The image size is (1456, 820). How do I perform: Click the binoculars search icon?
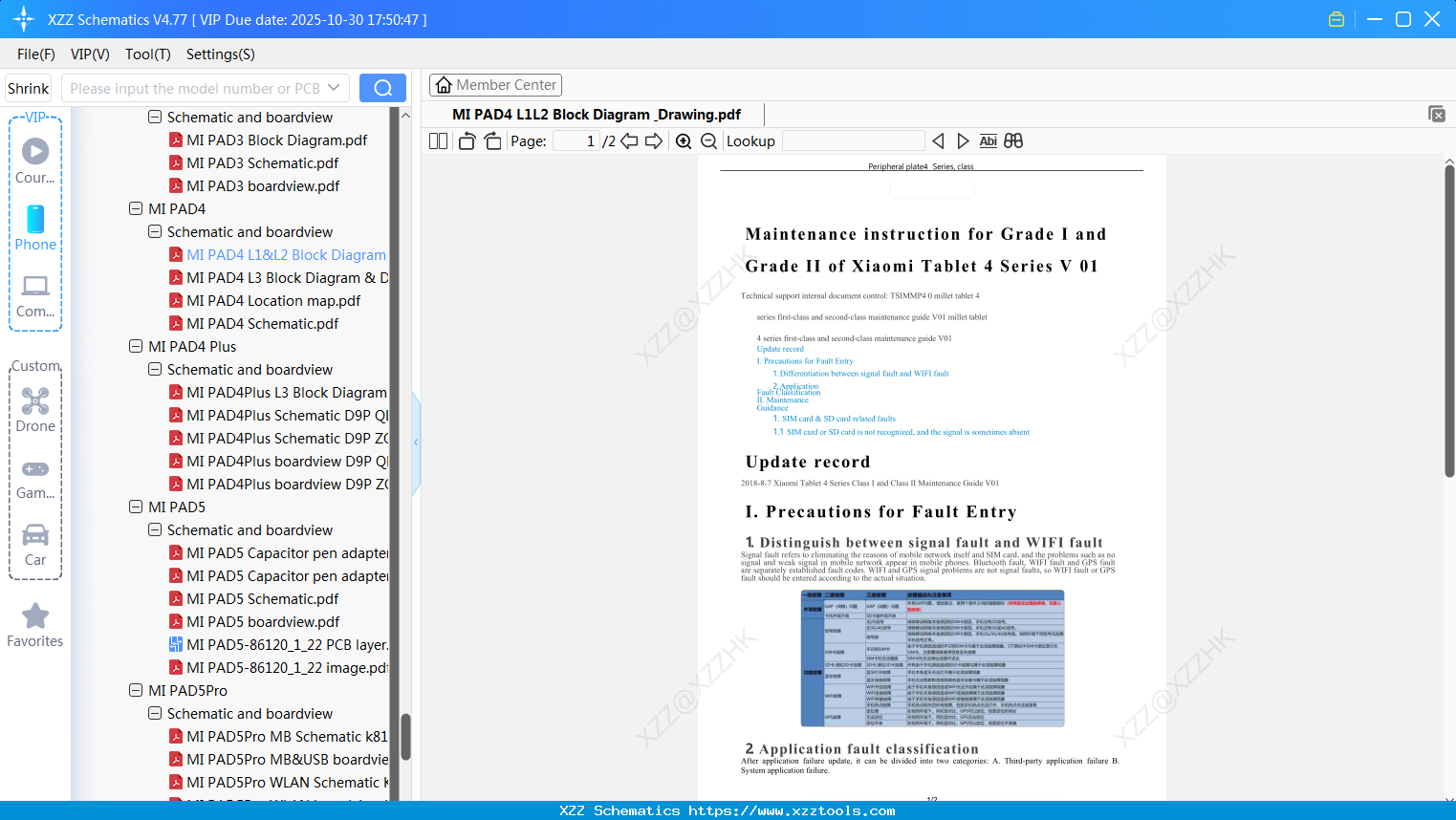pyautogui.click(x=1013, y=141)
